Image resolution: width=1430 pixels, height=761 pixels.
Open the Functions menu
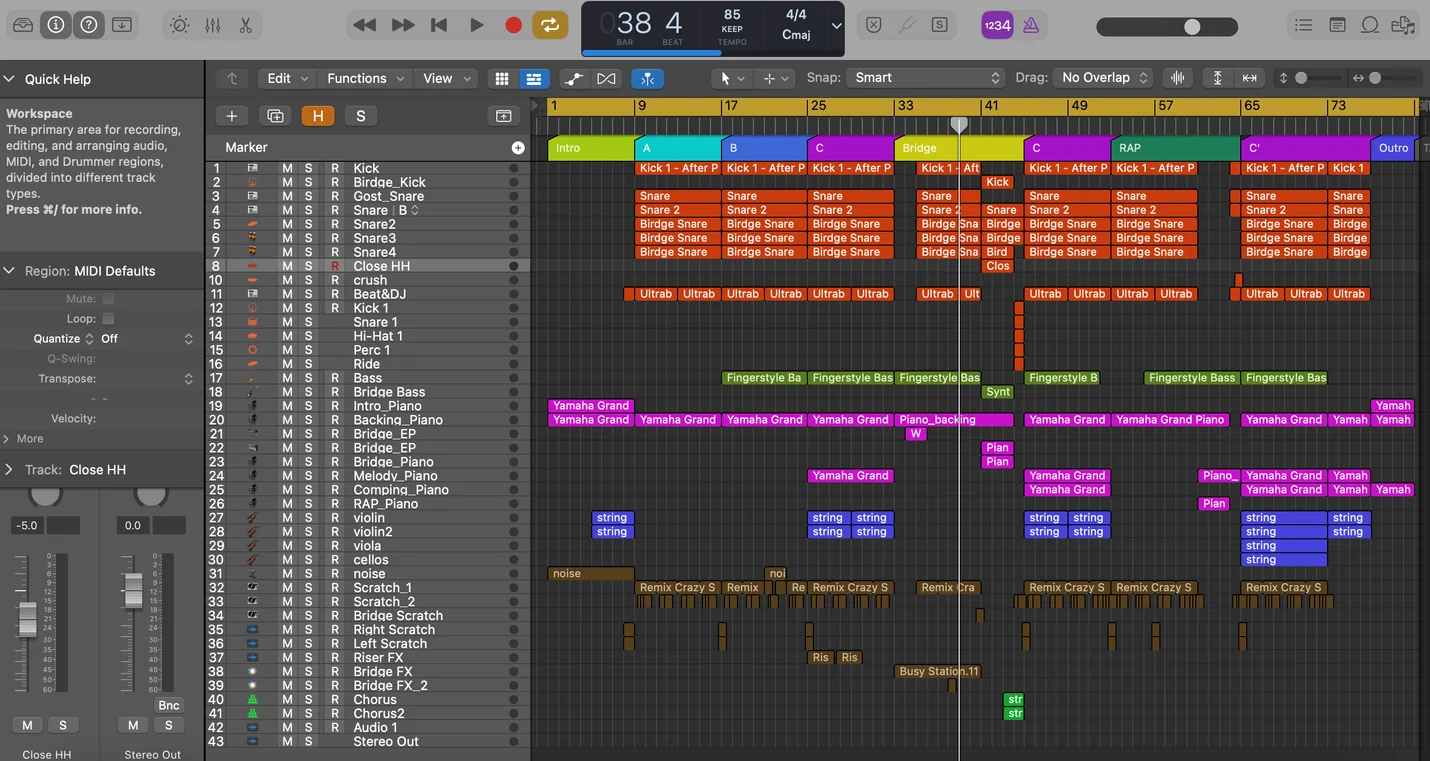(366, 78)
